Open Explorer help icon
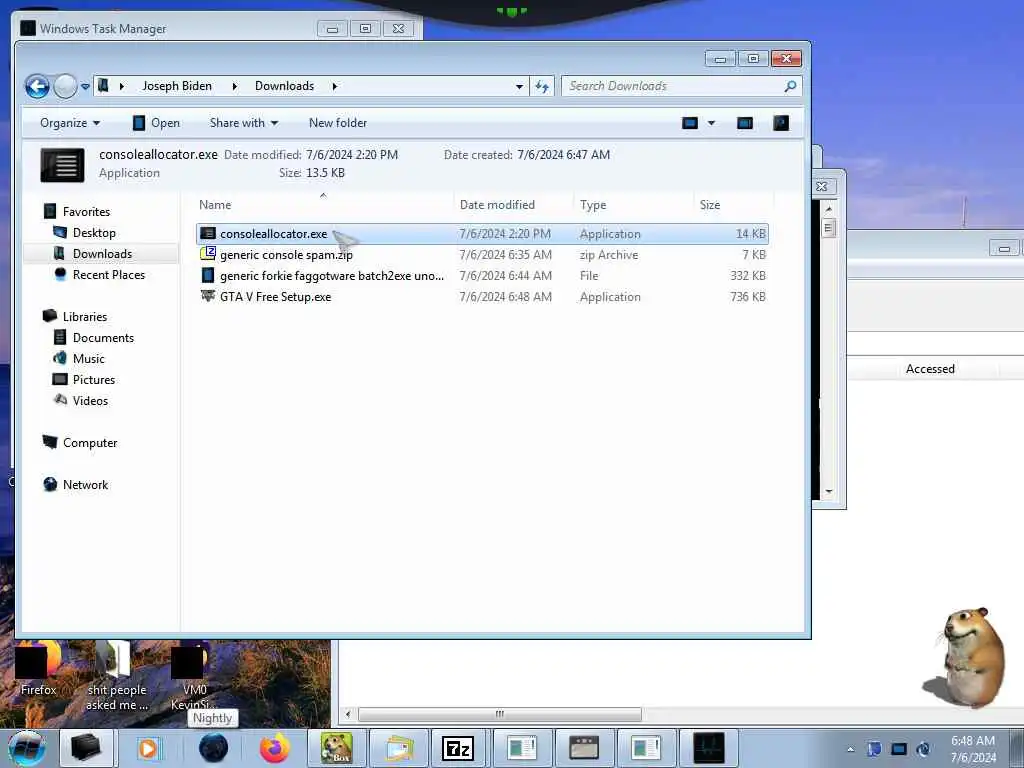The height and width of the screenshot is (768, 1024). coord(781,123)
